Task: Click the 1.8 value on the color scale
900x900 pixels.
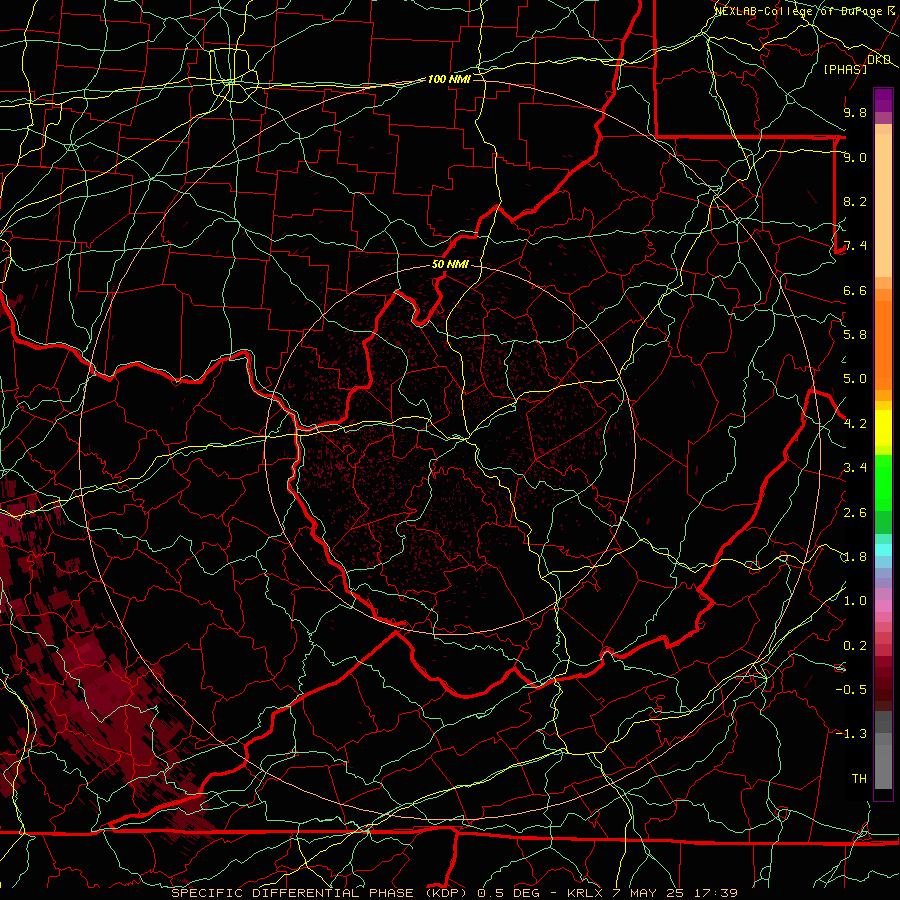Action: (x=855, y=557)
